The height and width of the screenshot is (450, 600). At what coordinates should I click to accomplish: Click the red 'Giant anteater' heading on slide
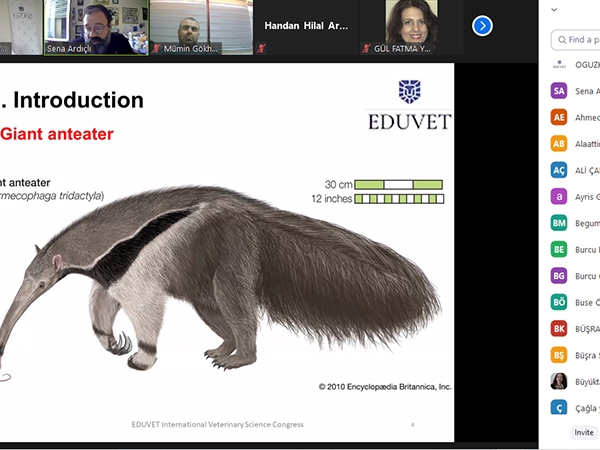coord(57,134)
